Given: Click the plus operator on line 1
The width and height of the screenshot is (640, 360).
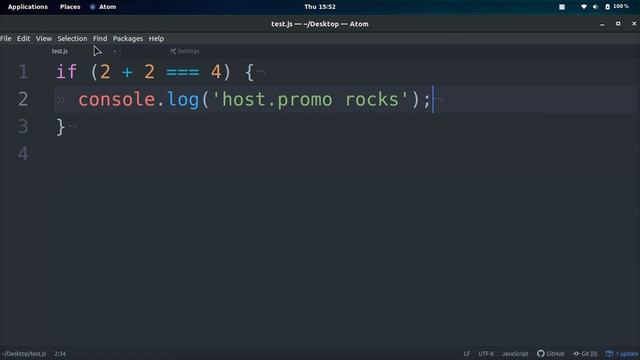Looking at the screenshot, I should pyautogui.click(x=127, y=72).
